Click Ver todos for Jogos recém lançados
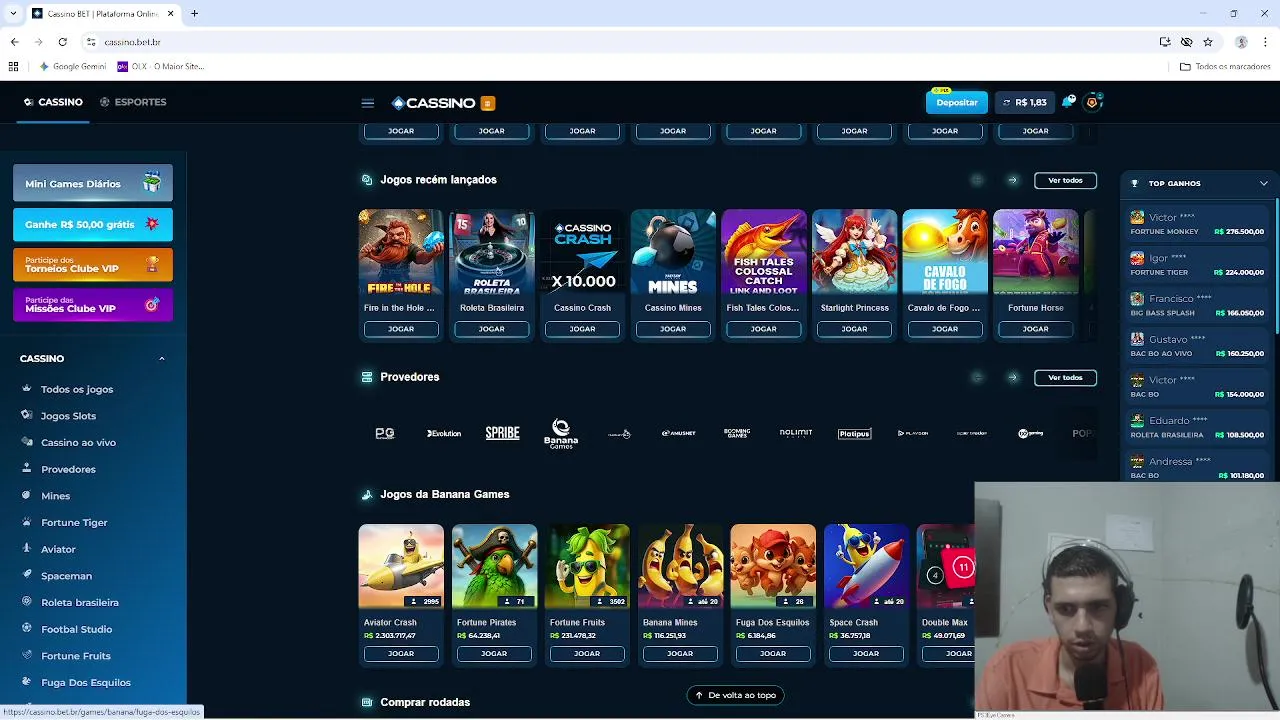 click(x=1065, y=180)
